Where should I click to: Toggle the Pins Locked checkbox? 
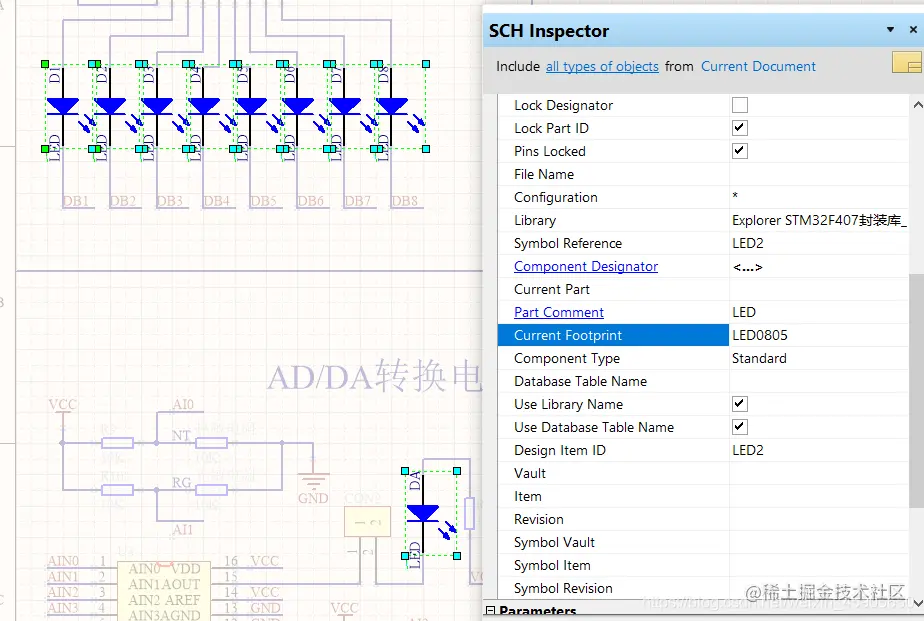740,151
